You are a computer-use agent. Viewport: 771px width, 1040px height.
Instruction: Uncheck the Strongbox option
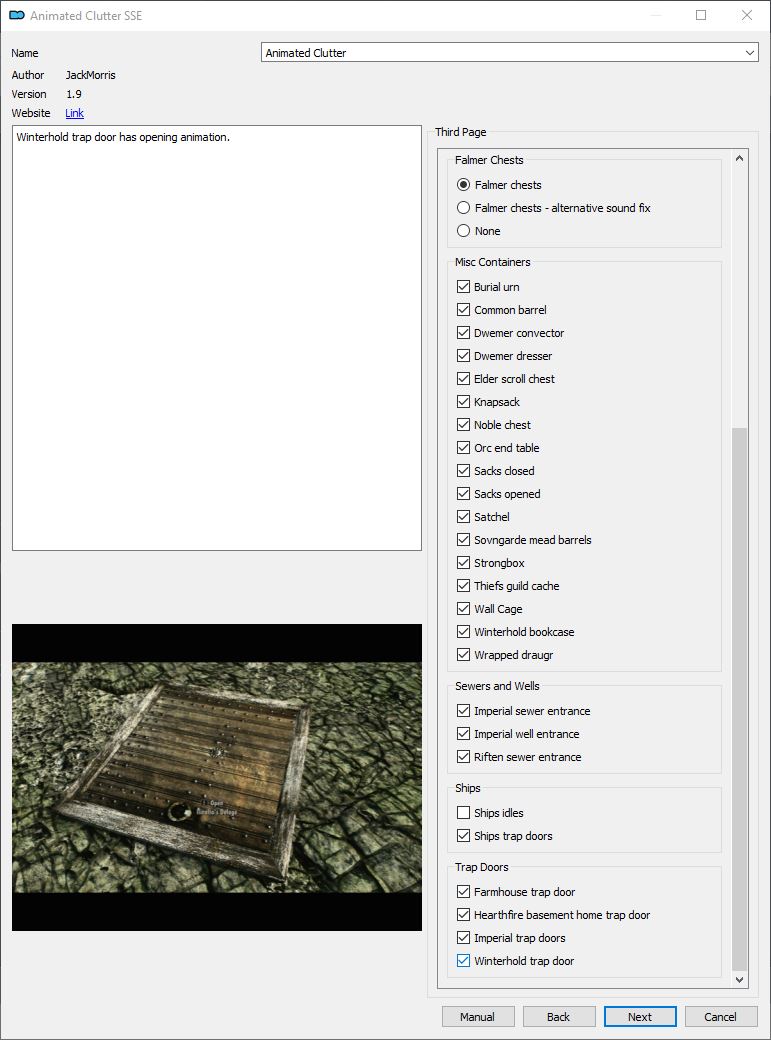click(x=463, y=562)
